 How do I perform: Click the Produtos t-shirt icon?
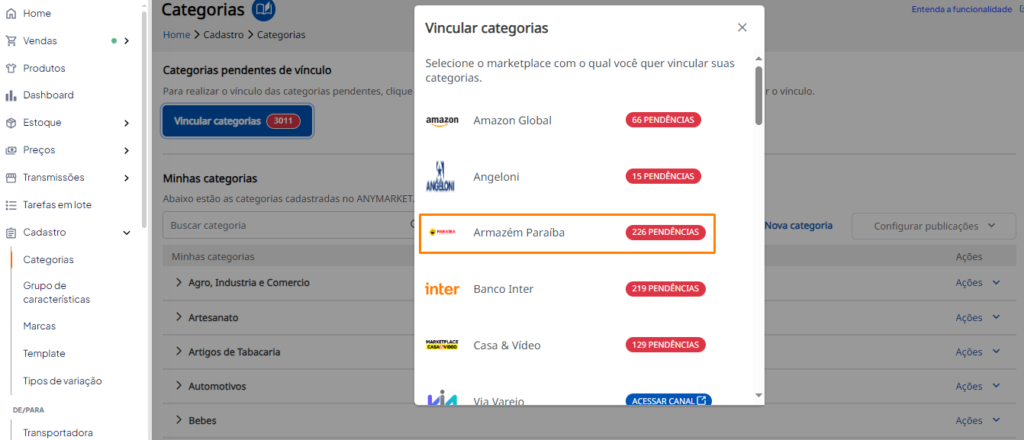pyautogui.click(x=10, y=68)
